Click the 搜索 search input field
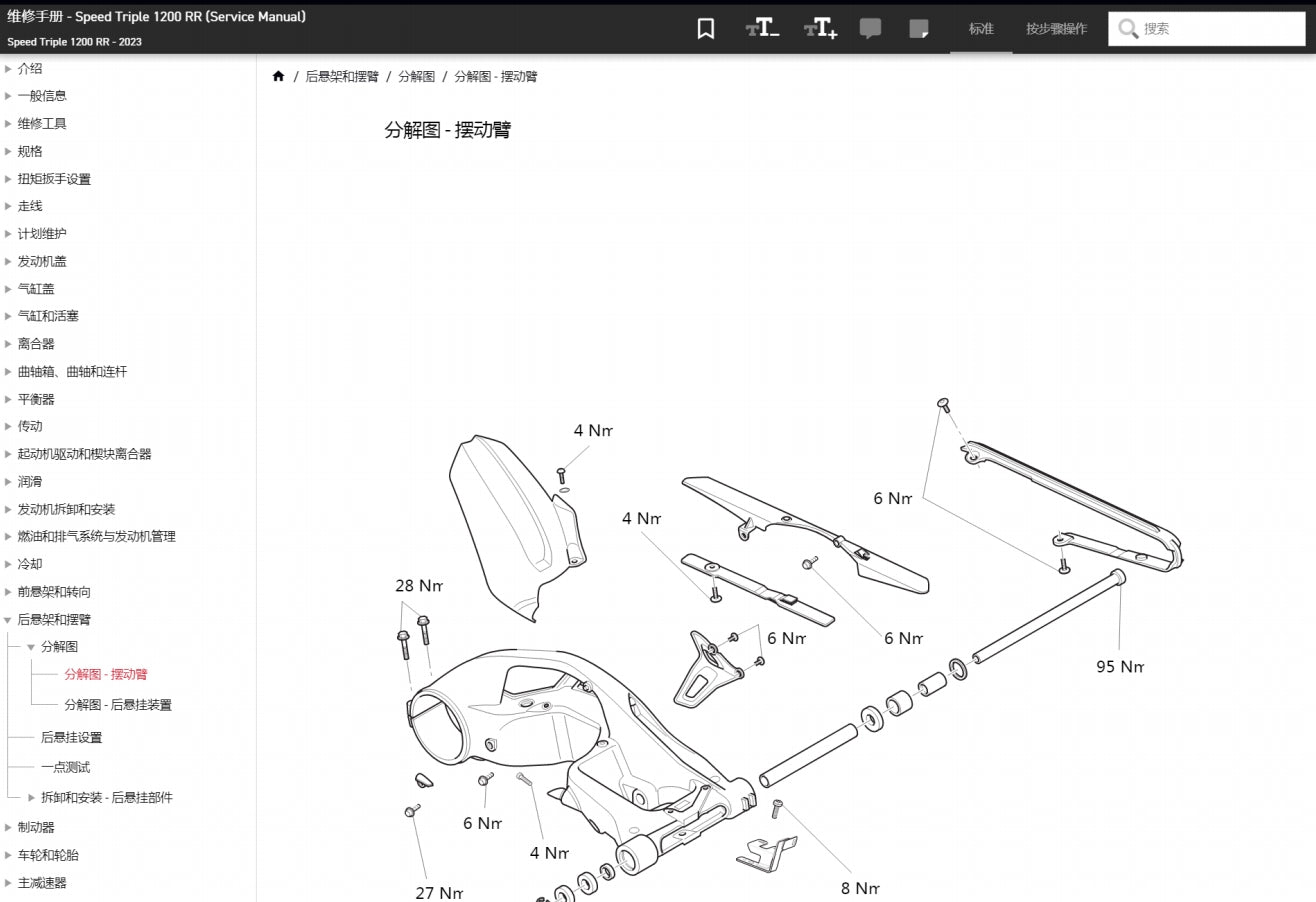This screenshot has width=1316, height=902. click(1210, 29)
